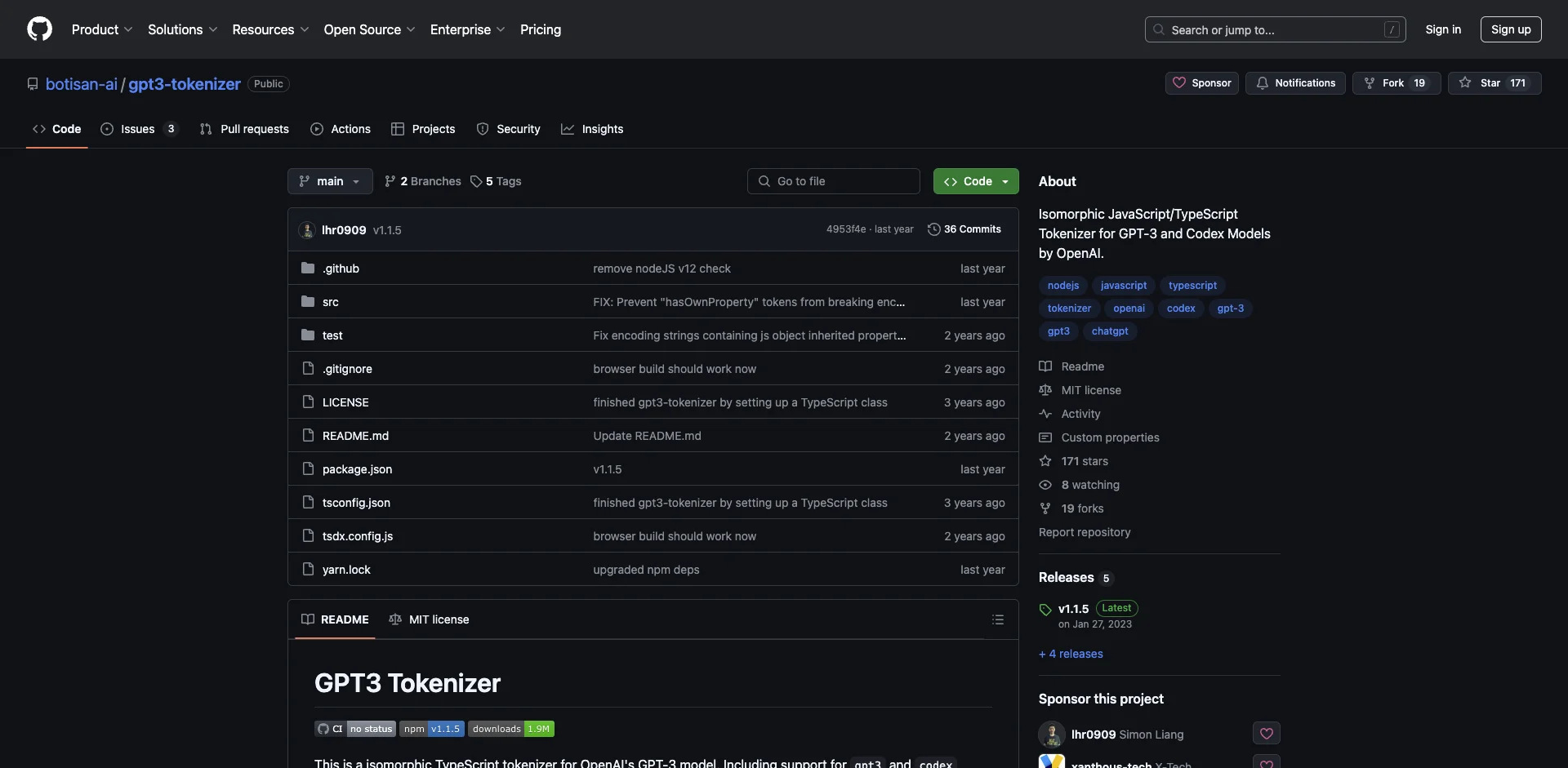Viewport: 1568px width, 768px height.
Task: Click the heart sponsor icon for lhr0909
Action: (x=1267, y=734)
